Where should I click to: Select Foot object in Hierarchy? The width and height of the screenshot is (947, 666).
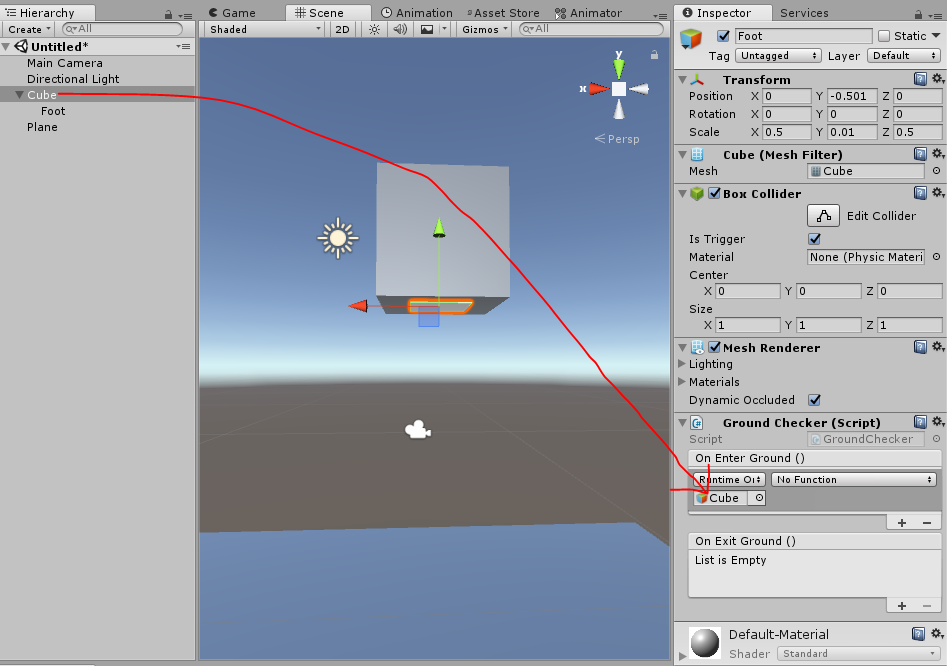[53, 111]
